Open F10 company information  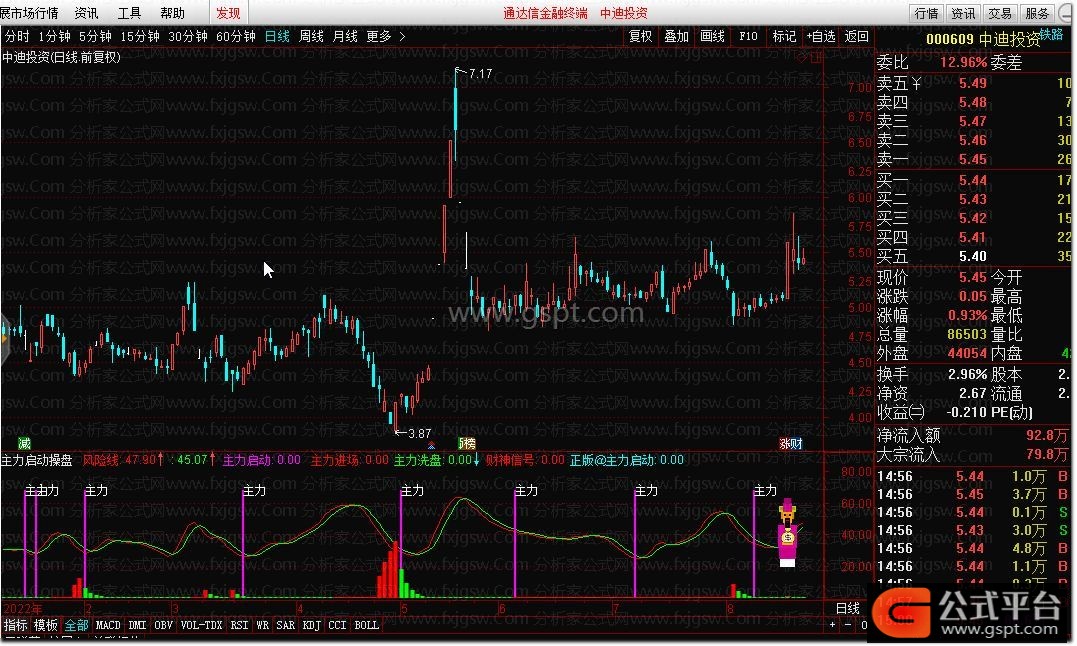[x=748, y=36]
